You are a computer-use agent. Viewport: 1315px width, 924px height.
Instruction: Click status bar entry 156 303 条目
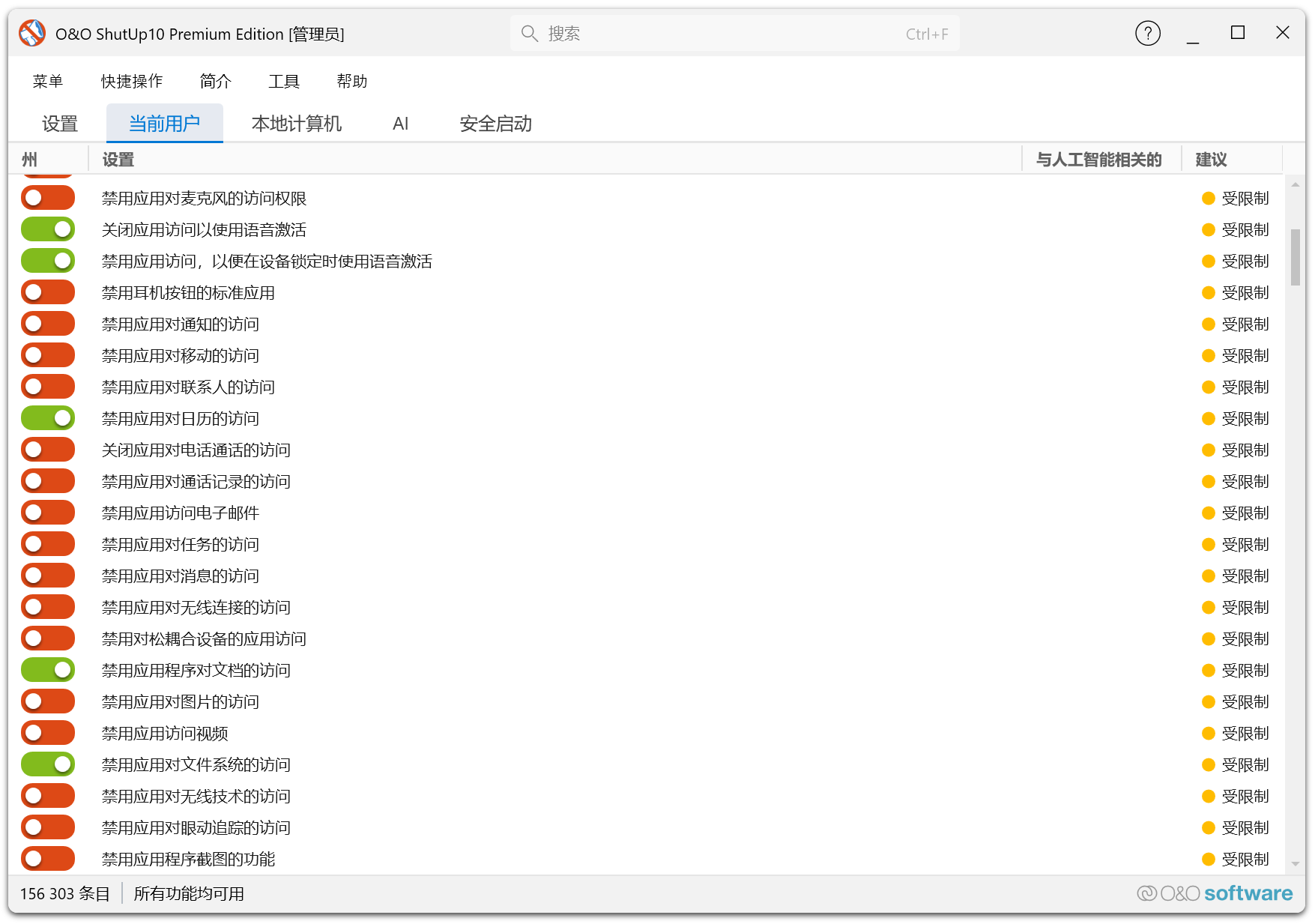pyautogui.click(x=65, y=893)
